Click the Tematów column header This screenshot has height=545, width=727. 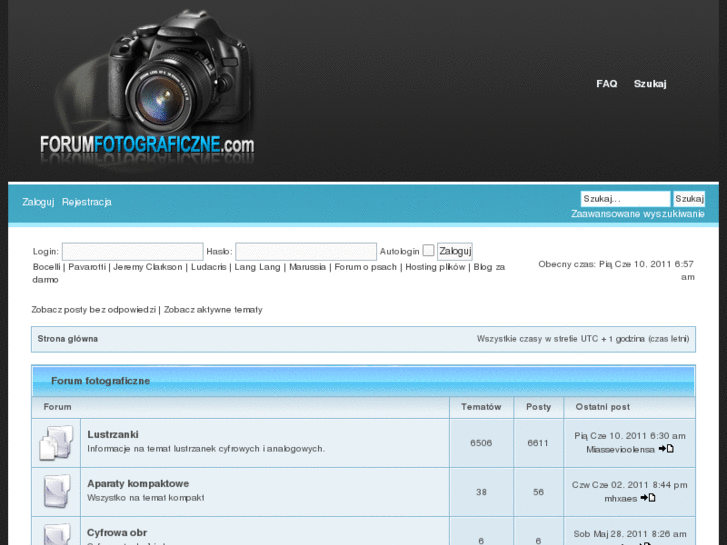pyautogui.click(x=481, y=407)
